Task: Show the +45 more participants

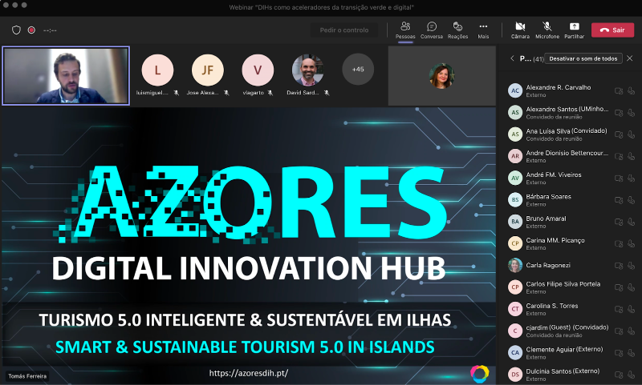Action: pyautogui.click(x=358, y=70)
